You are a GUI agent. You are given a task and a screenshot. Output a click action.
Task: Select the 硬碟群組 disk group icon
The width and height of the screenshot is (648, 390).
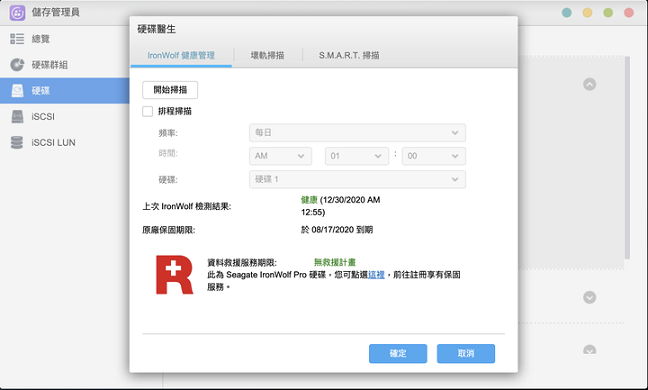coord(17,64)
